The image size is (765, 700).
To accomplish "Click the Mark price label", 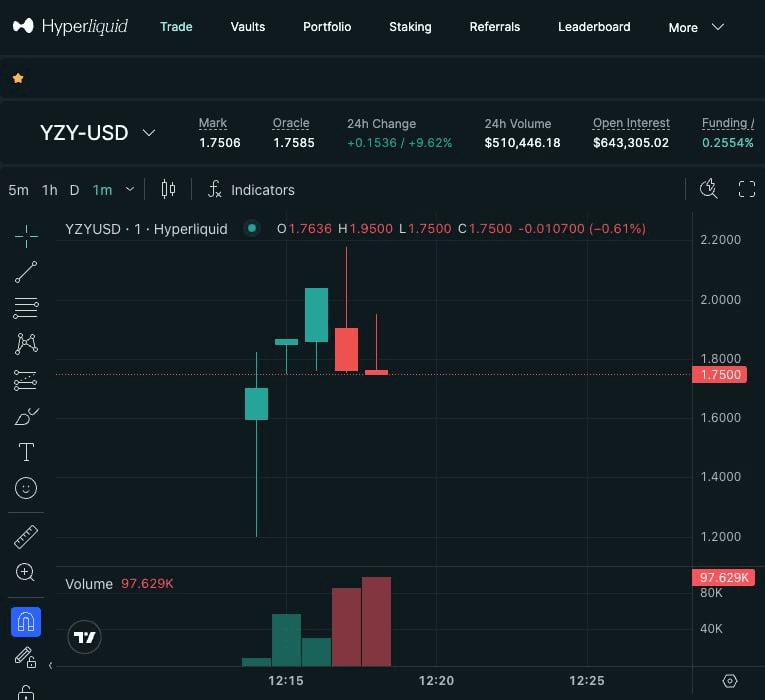I will point(213,123).
